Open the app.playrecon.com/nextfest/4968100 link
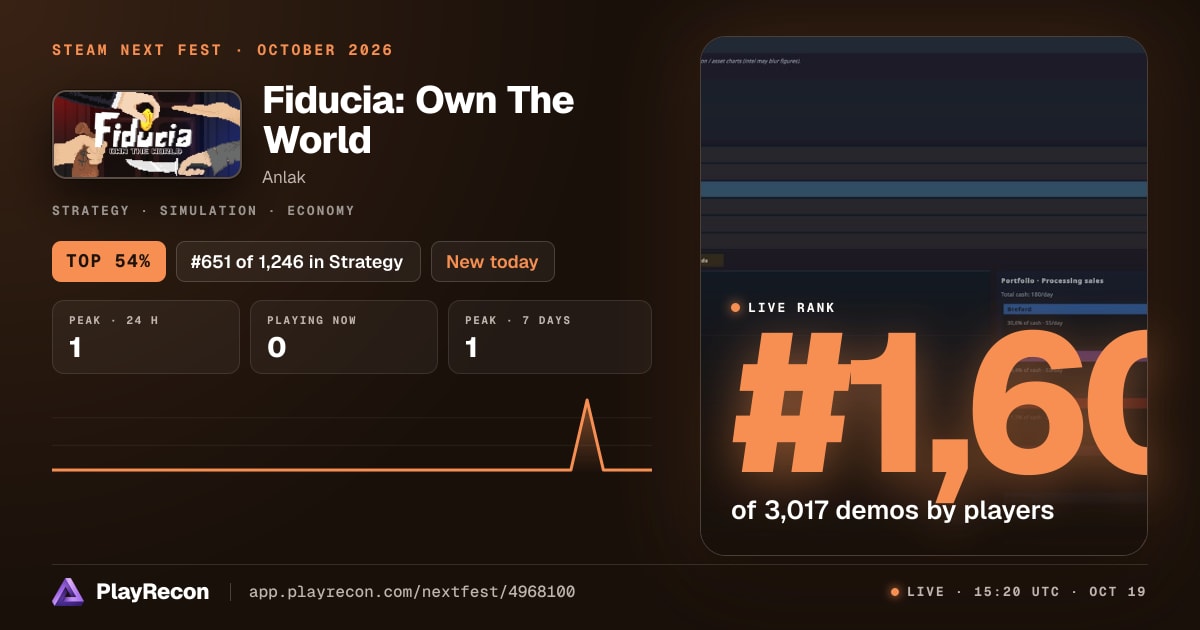The height and width of the screenshot is (630, 1200). pos(411,592)
